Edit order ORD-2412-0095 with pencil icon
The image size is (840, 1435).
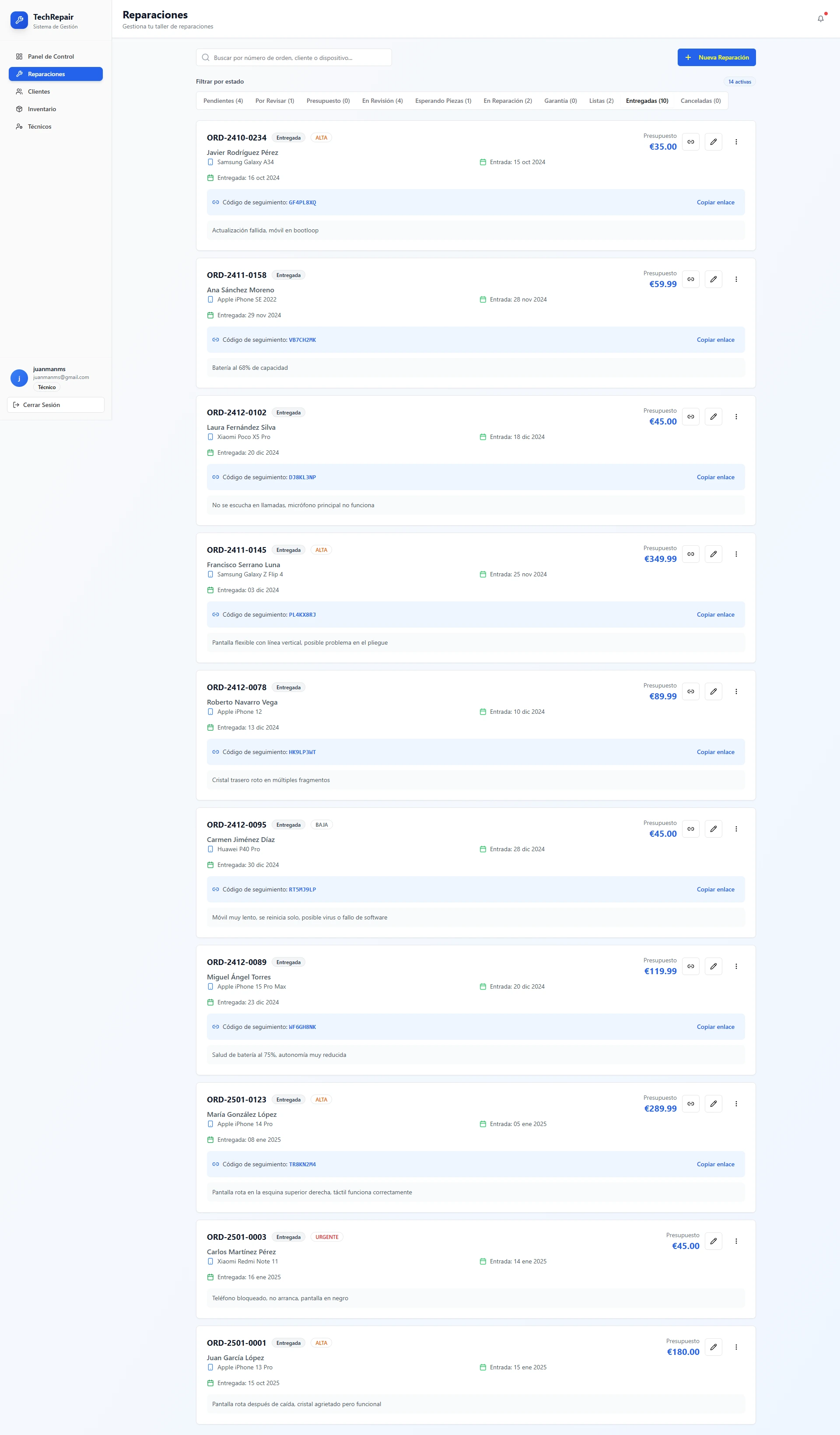tap(713, 828)
